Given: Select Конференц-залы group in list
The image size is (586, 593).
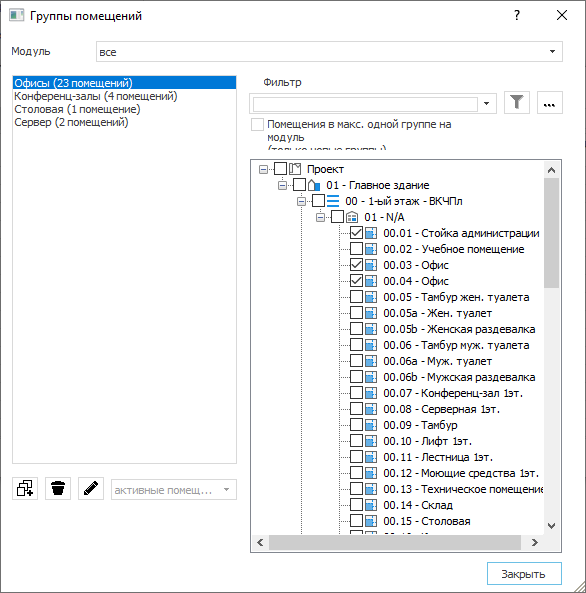Looking at the screenshot, I should (x=96, y=96).
